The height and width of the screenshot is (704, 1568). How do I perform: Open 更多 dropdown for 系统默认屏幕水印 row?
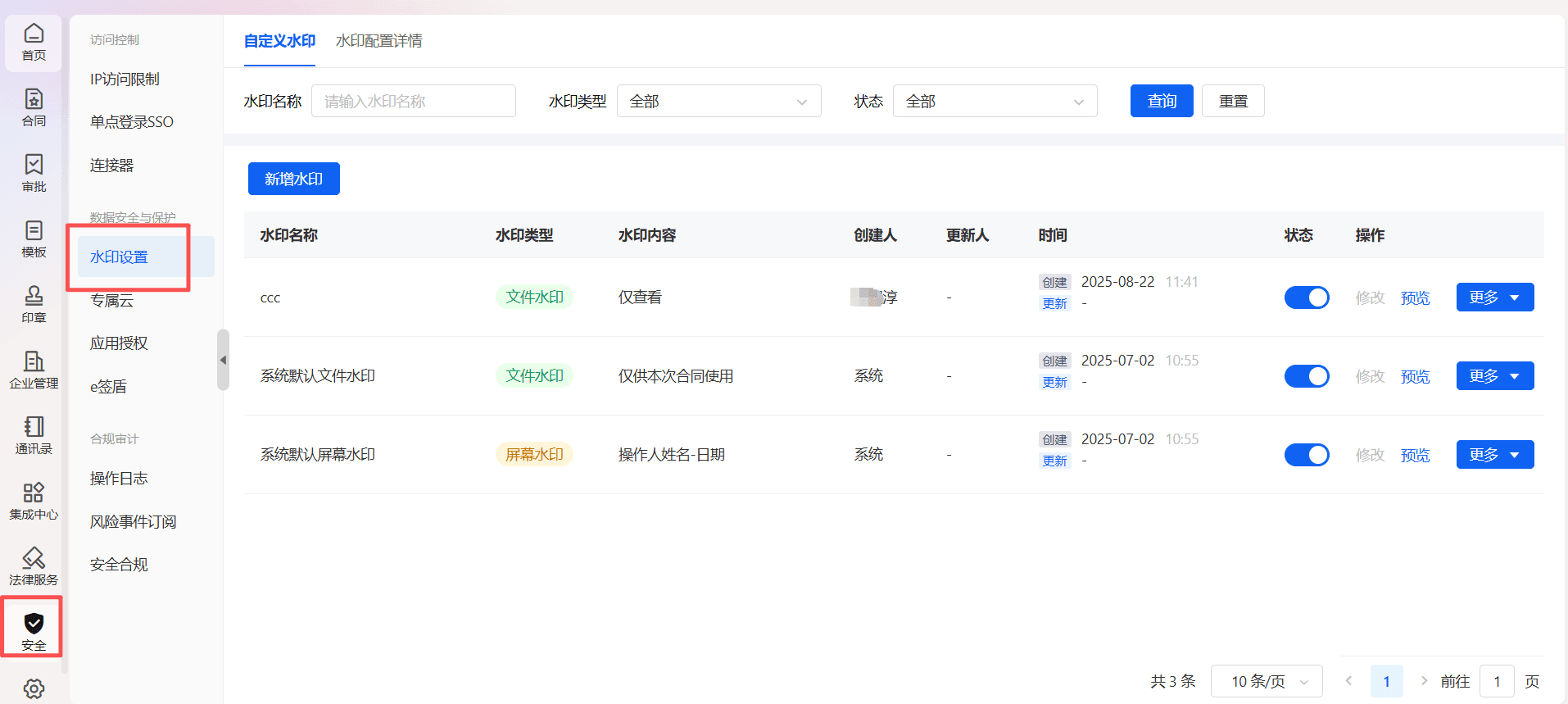(x=1494, y=455)
